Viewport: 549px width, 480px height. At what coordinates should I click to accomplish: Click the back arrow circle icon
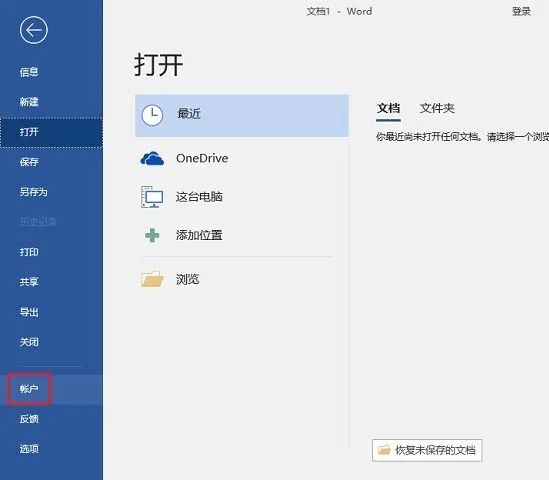coord(34,30)
